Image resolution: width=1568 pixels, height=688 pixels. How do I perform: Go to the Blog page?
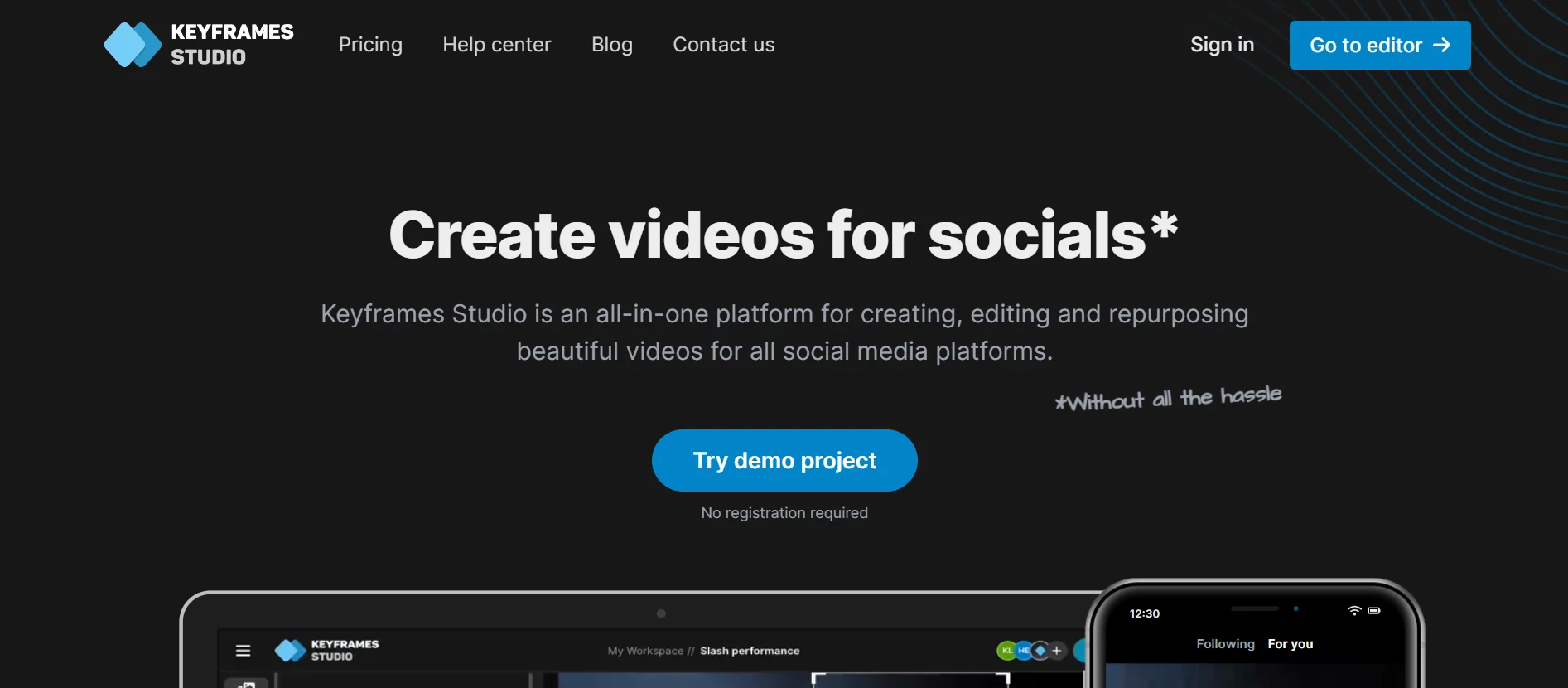(612, 45)
